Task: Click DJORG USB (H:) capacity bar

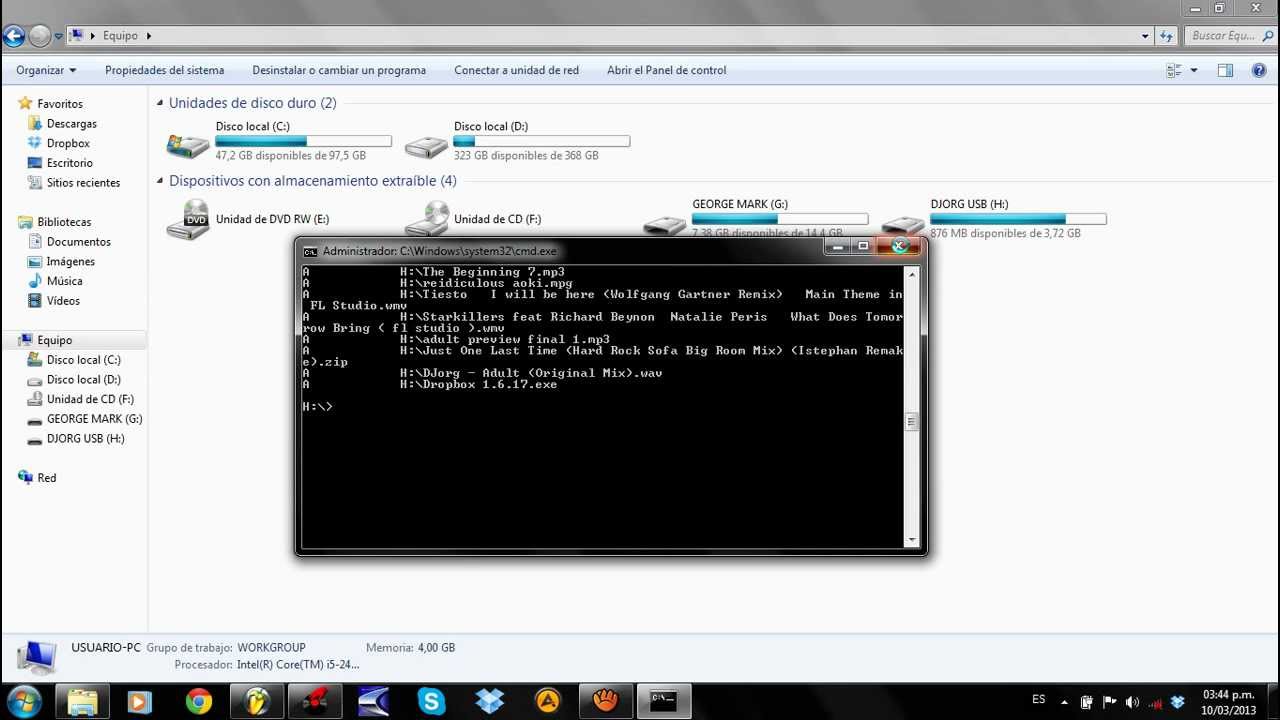Action: (1018, 219)
